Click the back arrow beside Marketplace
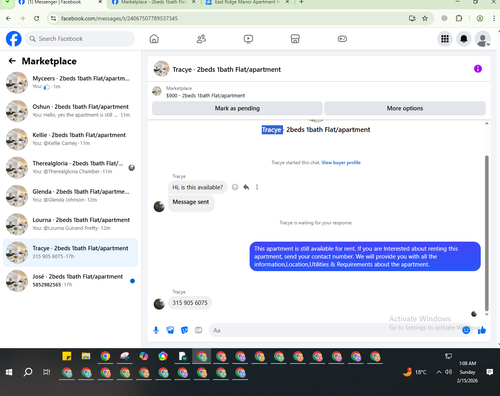This screenshot has width=500, height=396. click(12, 61)
